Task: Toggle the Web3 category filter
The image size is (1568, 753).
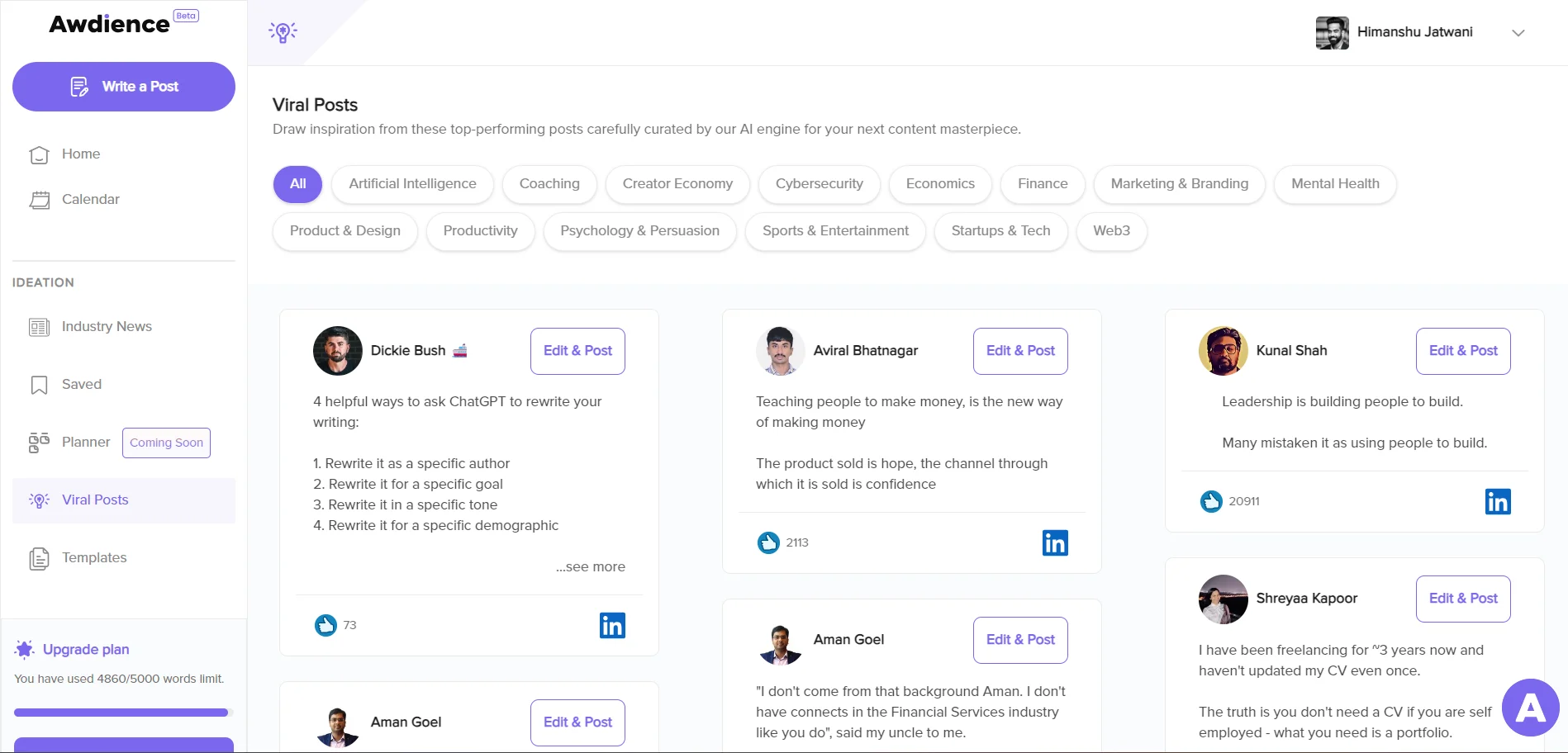Action: pyautogui.click(x=1110, y=231)
